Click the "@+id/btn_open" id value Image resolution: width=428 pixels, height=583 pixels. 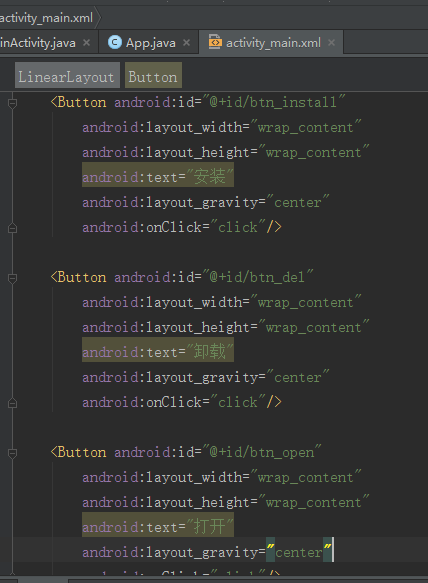coord(261,452)
